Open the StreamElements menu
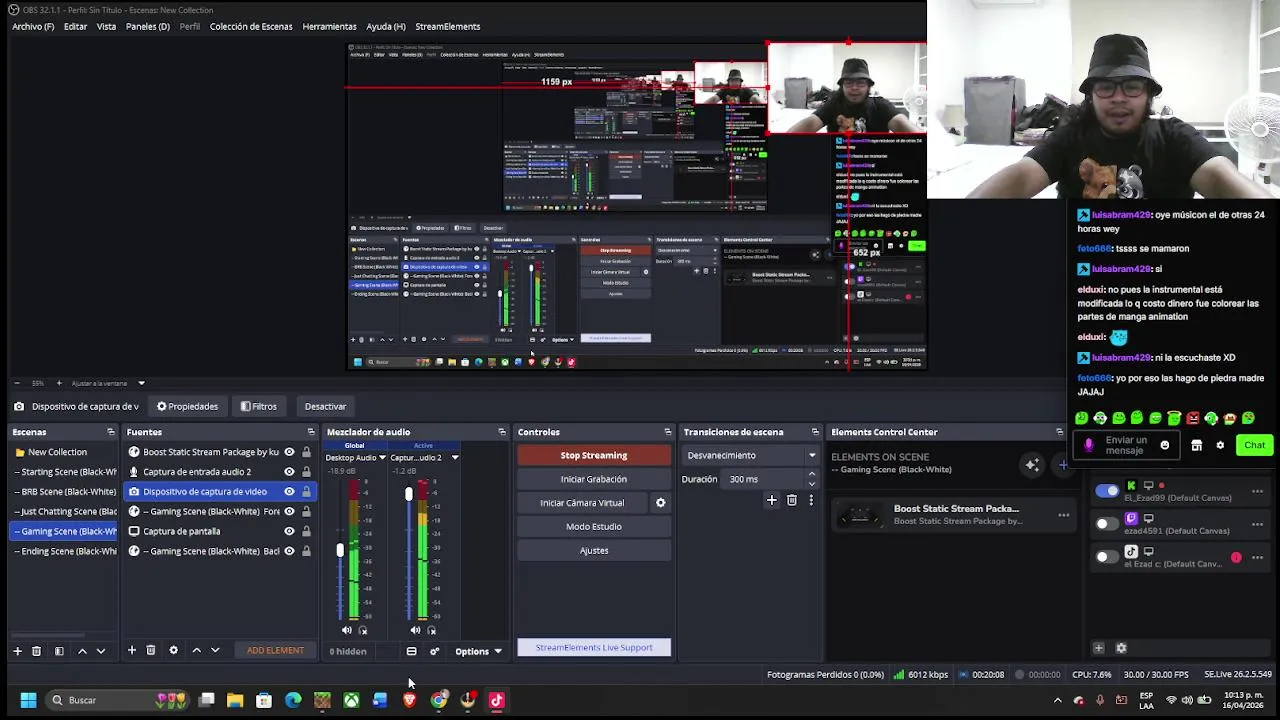Image resolution: width=1280 pixels, height=720 pixels. click(448, 27)
